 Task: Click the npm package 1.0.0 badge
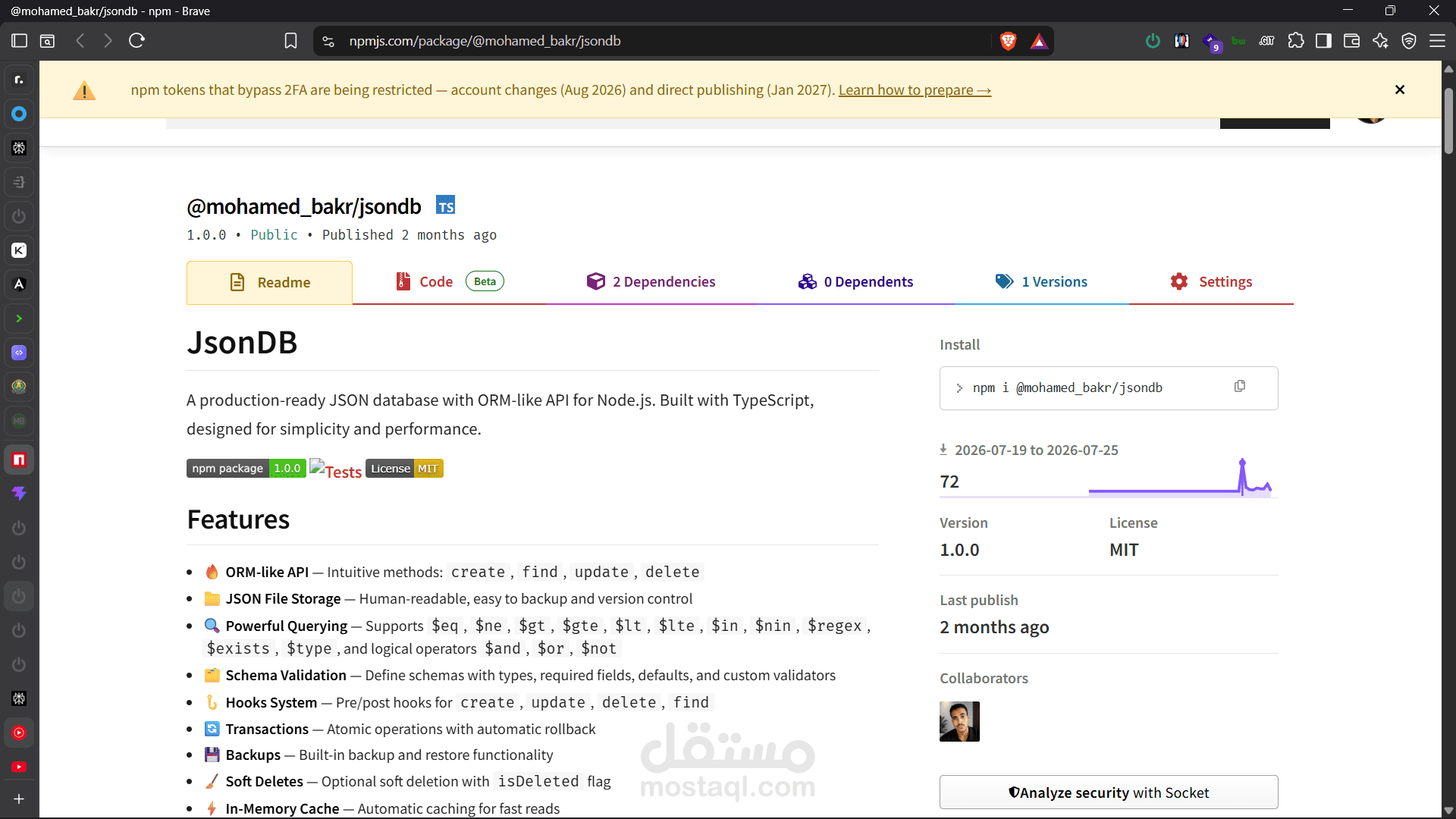click(246, 469)
